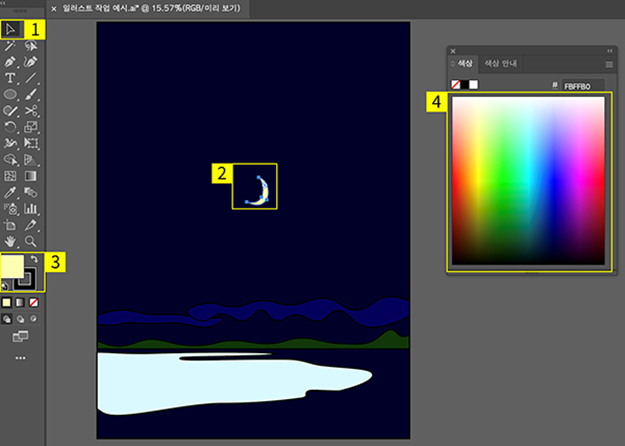Select the Perspective Grid tool
Image resolution: width=625 pixels, height=446 pixels.
coord(31,160)
